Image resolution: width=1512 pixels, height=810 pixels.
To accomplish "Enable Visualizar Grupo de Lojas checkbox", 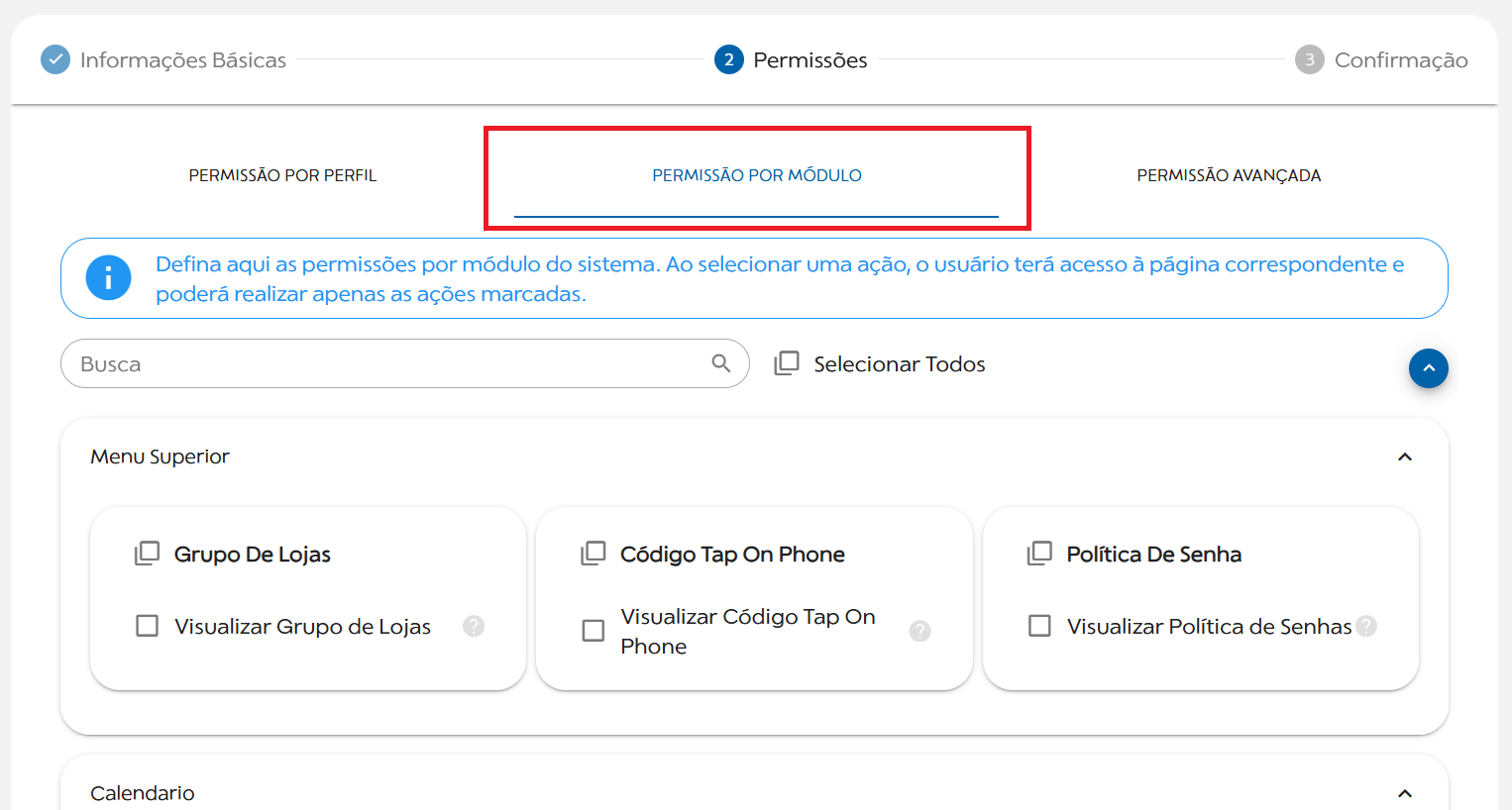I will [x=148, y=626].
